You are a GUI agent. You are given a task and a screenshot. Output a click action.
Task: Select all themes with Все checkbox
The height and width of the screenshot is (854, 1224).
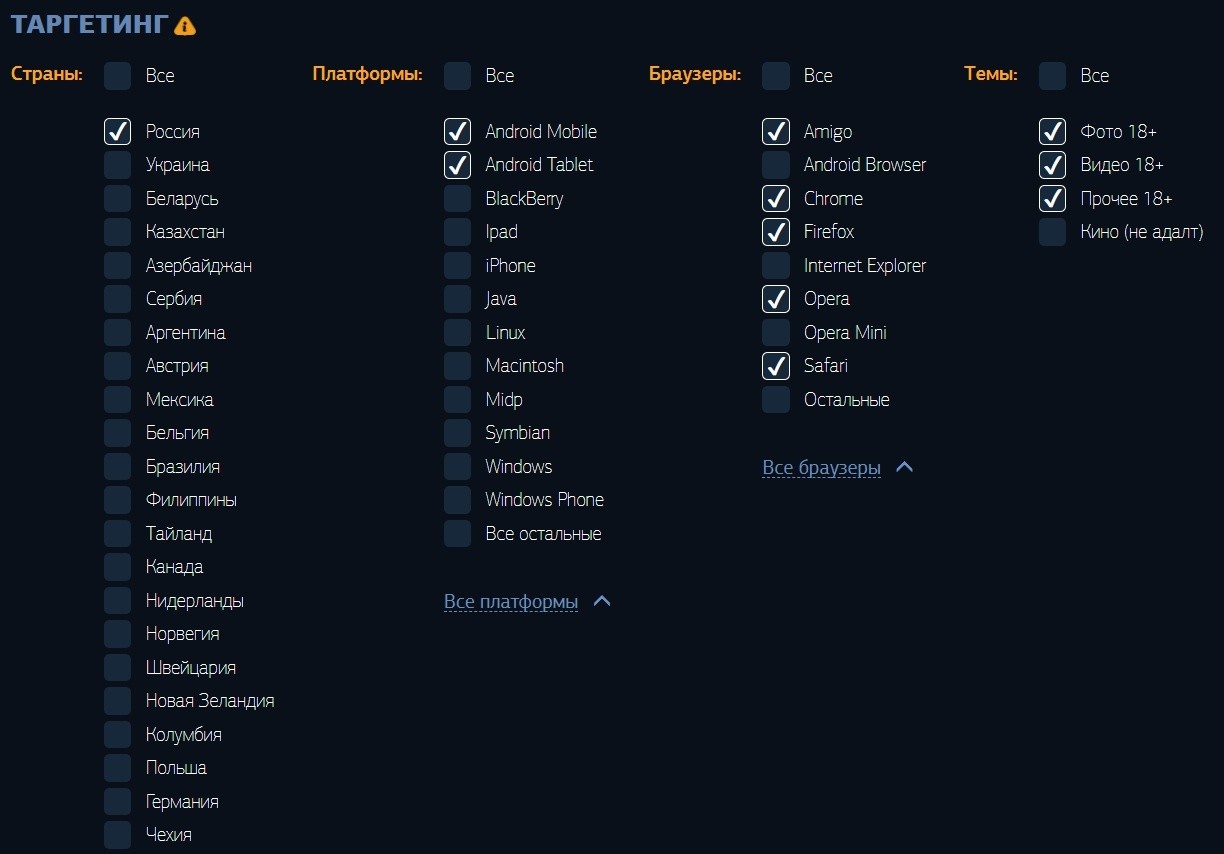coord(1052,76)
